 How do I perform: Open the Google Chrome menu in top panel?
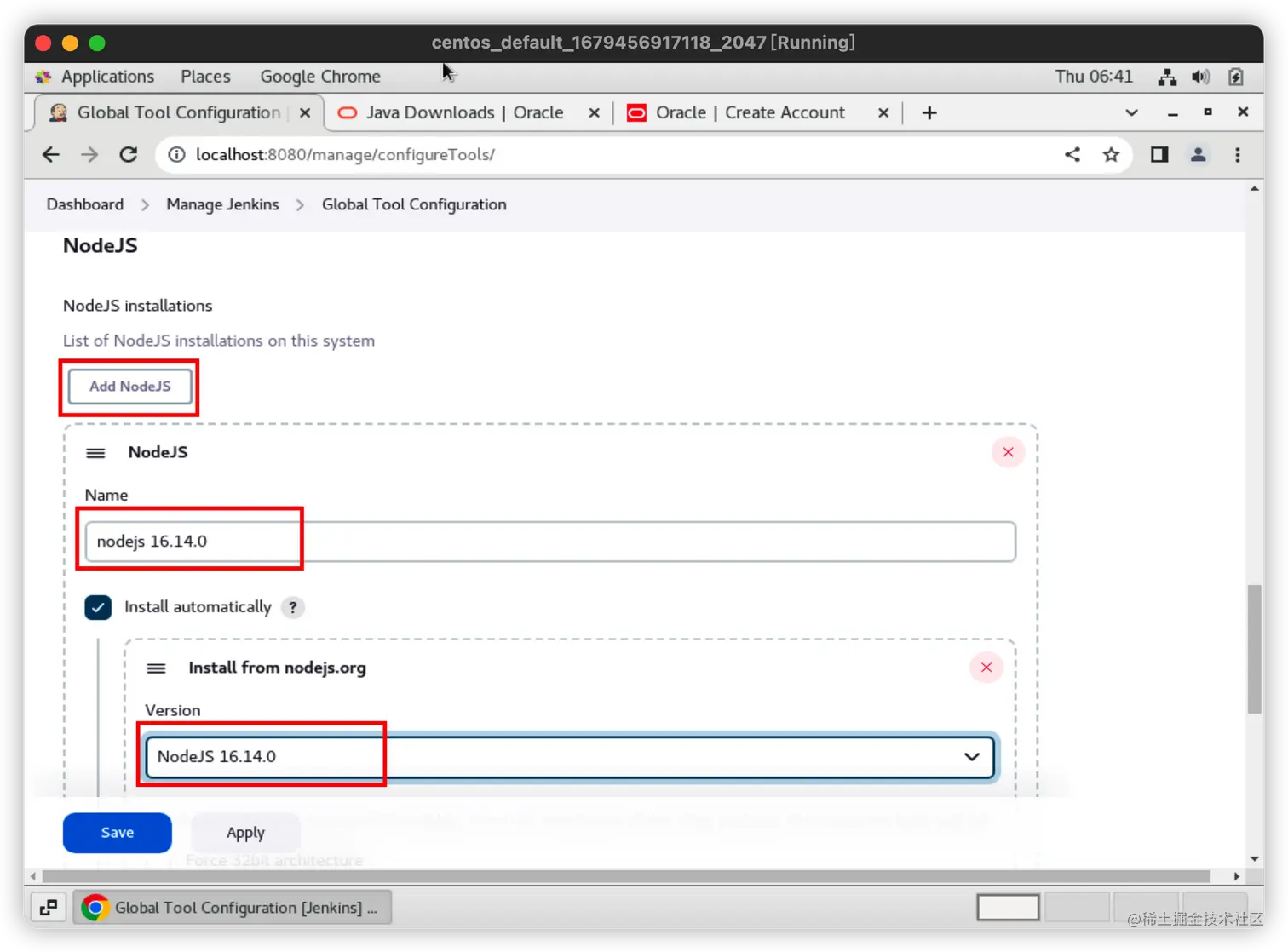[320, 77]
